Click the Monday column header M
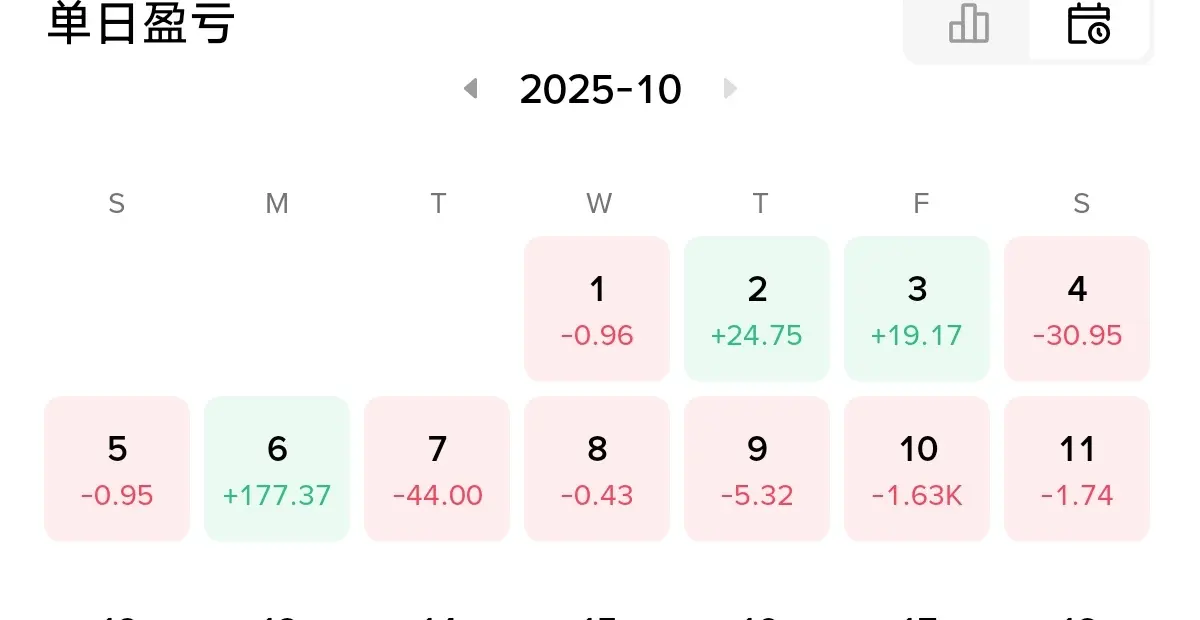The height and width of the screenshot is (620, 1200). [277, 204]
